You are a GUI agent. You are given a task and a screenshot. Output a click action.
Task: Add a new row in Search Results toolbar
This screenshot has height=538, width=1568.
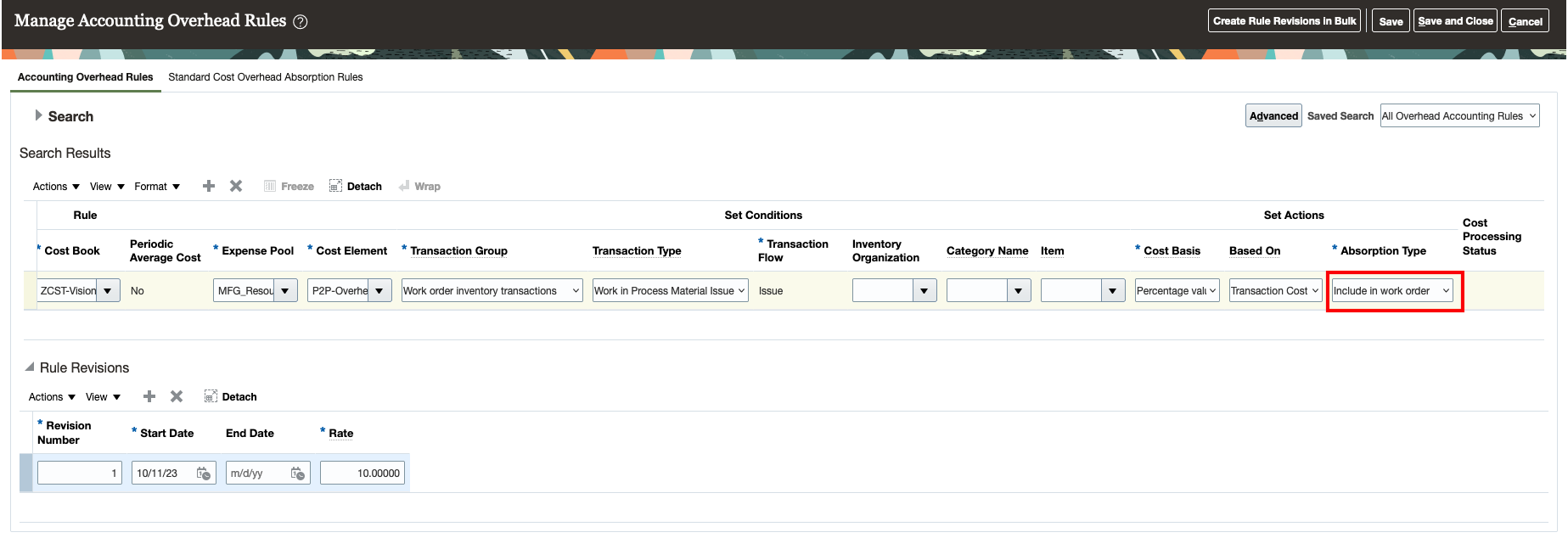tap(209, 186)
